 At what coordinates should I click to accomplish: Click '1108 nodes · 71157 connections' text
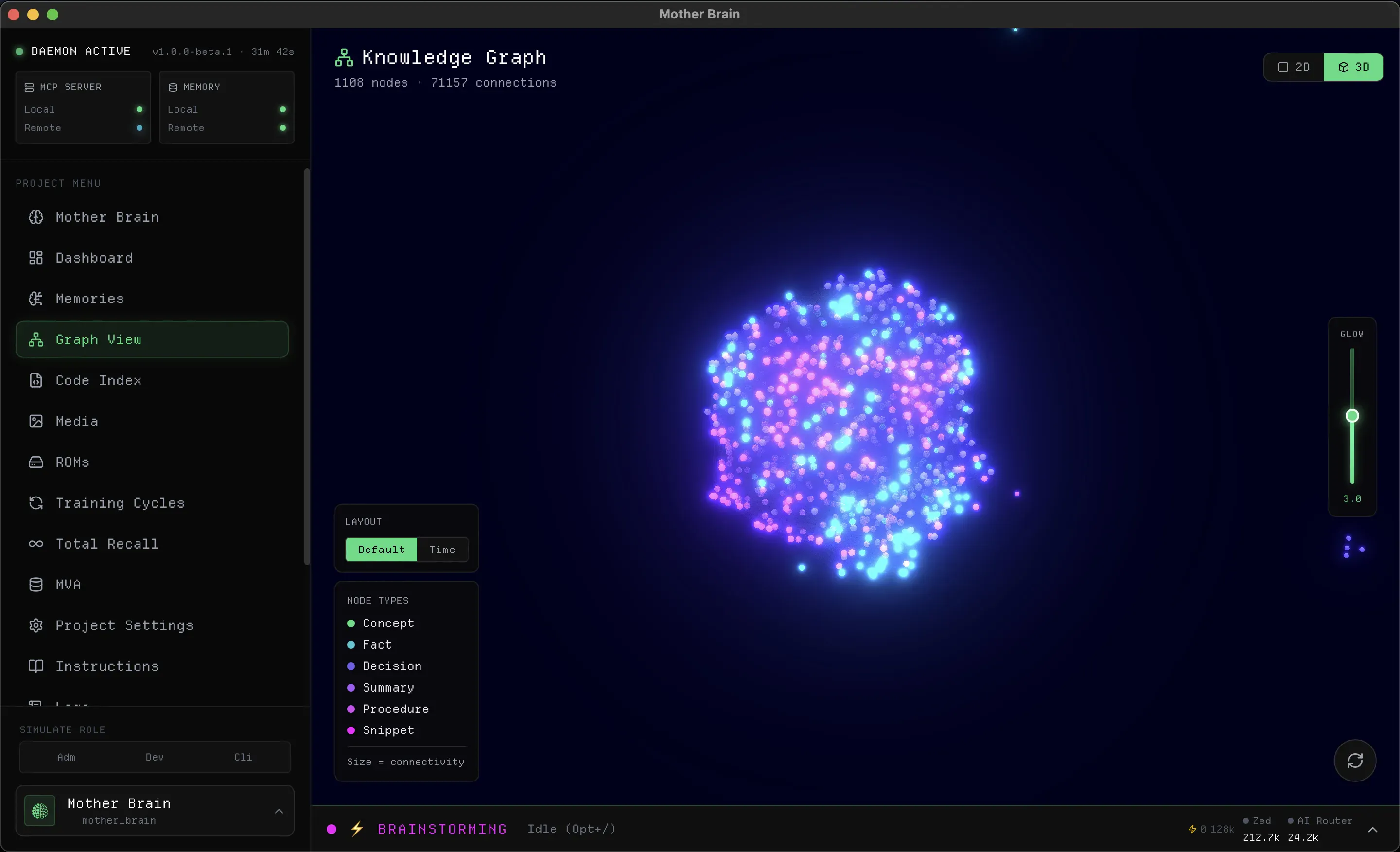point(445,83)
